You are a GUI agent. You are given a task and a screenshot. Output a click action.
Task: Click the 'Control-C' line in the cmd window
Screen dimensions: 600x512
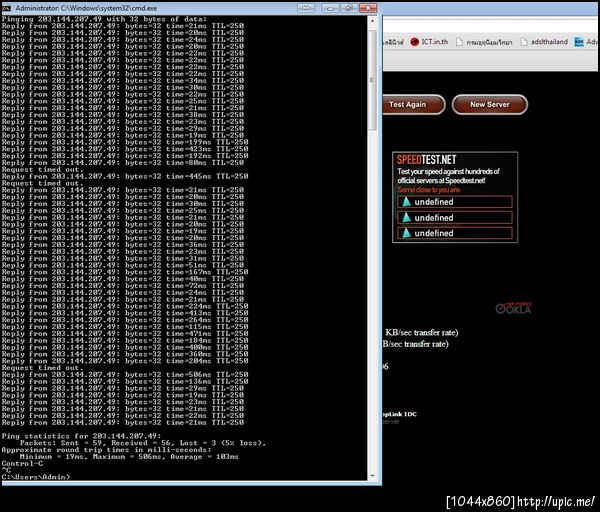(22, 463)
